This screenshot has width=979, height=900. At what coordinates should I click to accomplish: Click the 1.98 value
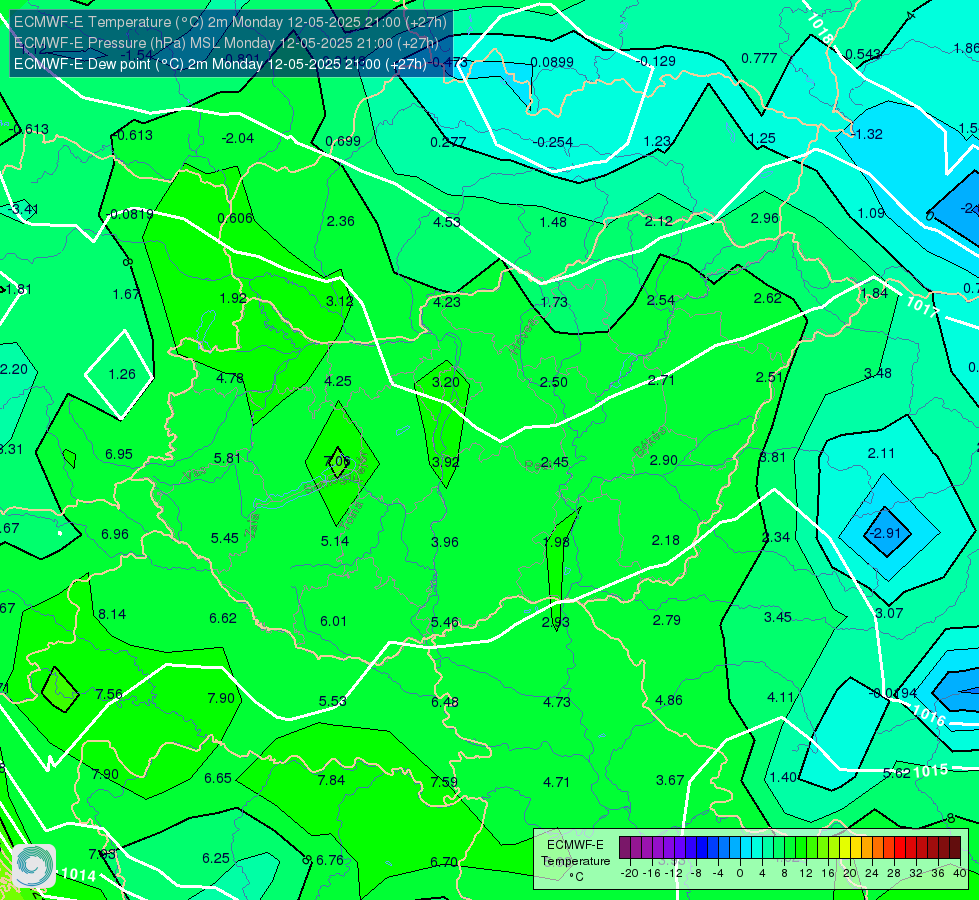pyautogui.click(x=556, y=541)
